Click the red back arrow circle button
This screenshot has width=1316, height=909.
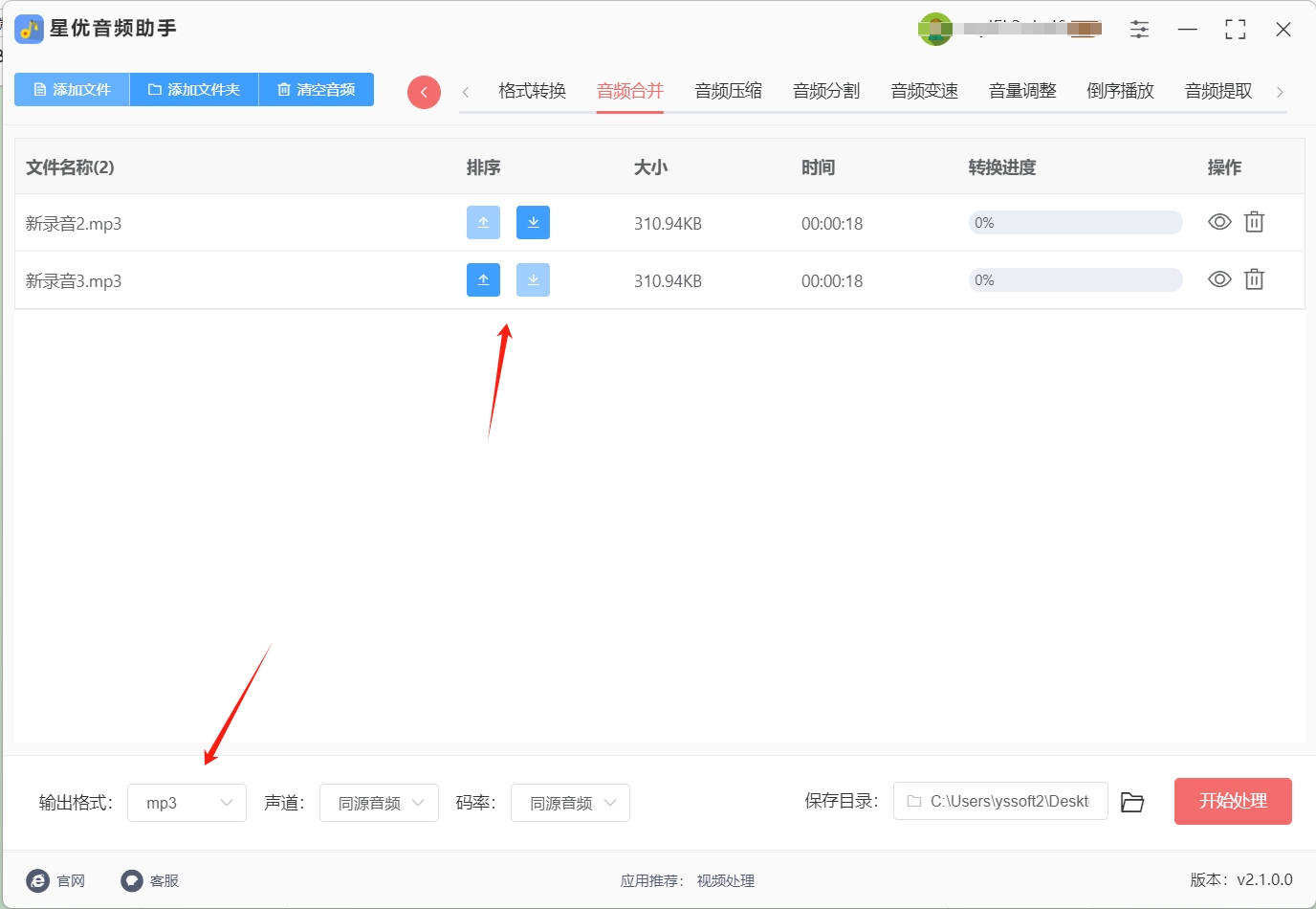click(424, 92)
